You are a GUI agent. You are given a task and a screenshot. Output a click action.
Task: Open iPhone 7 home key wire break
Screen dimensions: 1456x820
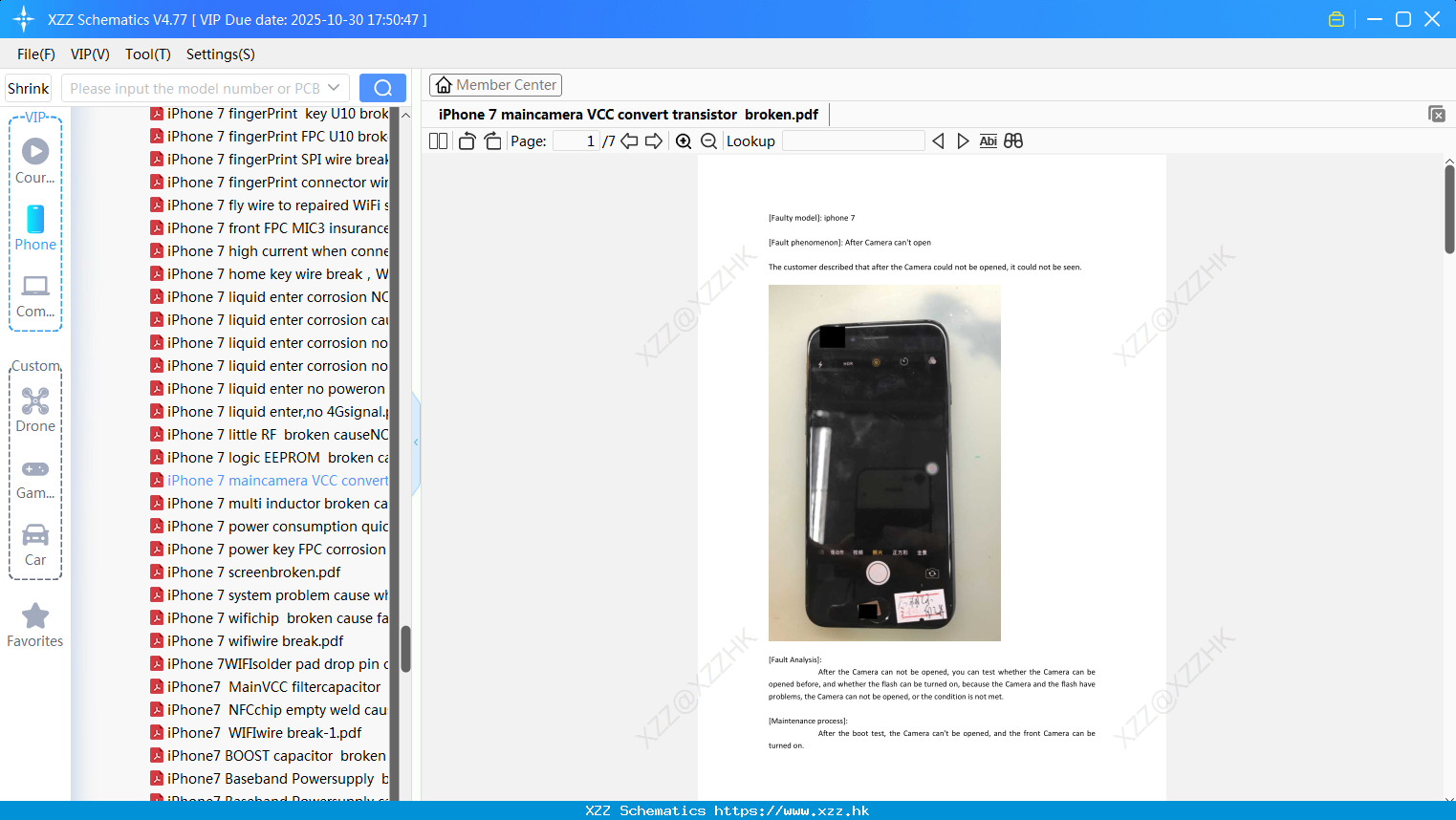[270, 274]
